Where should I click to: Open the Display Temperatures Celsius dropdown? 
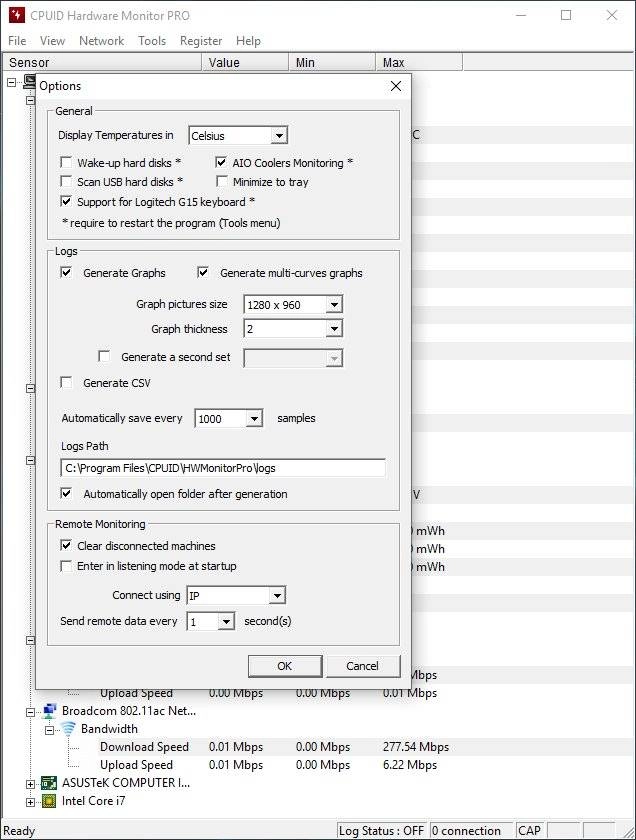279,136
